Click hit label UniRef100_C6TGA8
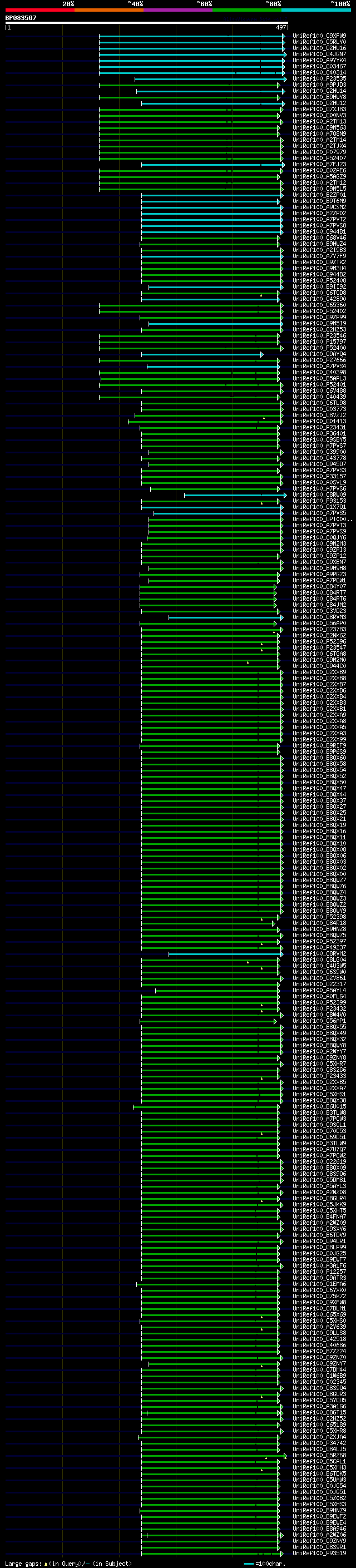 319,654
